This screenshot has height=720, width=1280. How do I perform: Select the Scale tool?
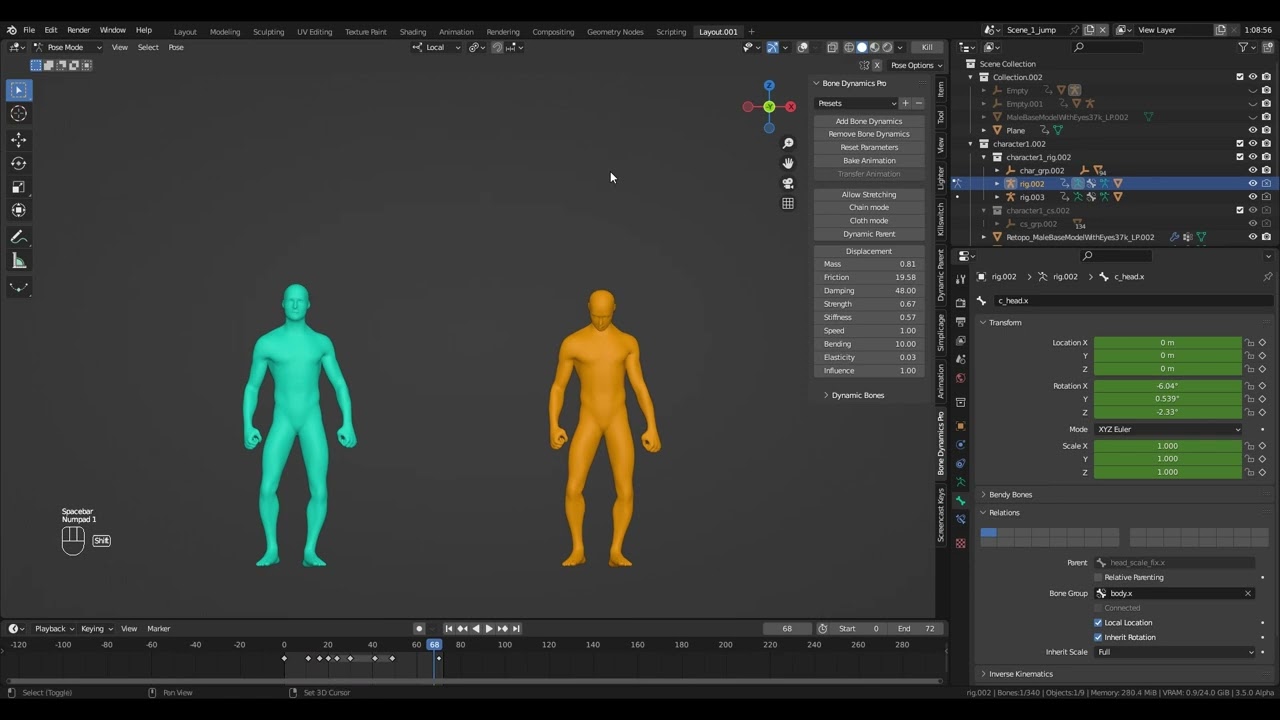click(x=19, y=187)
